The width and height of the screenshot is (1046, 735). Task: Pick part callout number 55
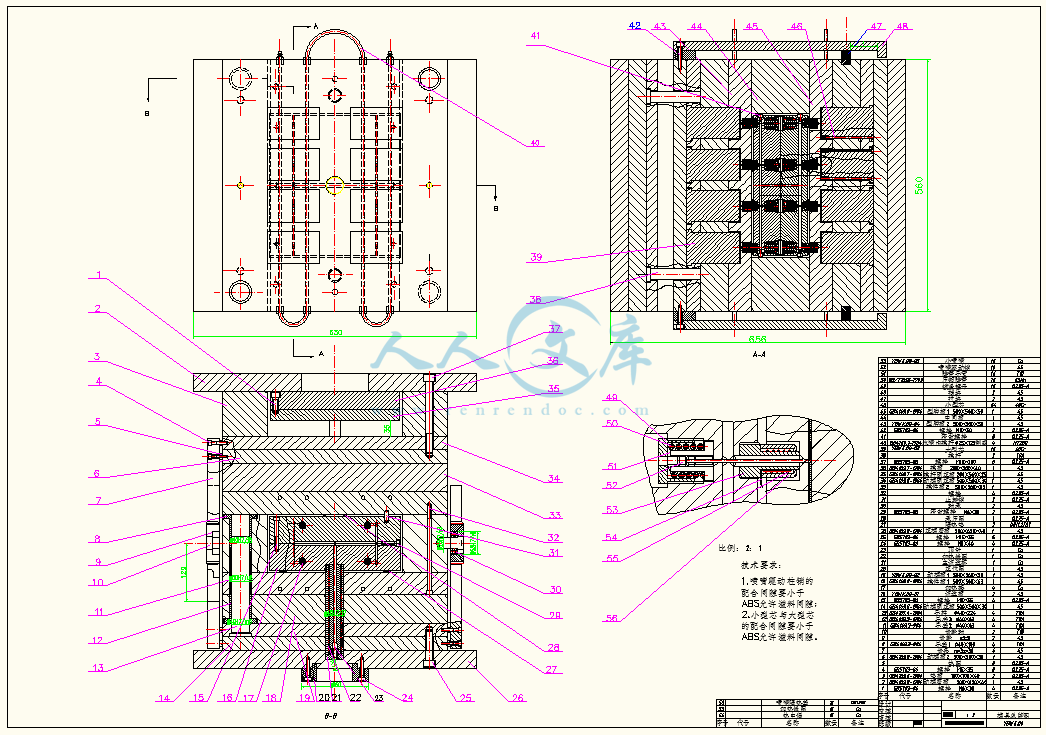[612, 559]
